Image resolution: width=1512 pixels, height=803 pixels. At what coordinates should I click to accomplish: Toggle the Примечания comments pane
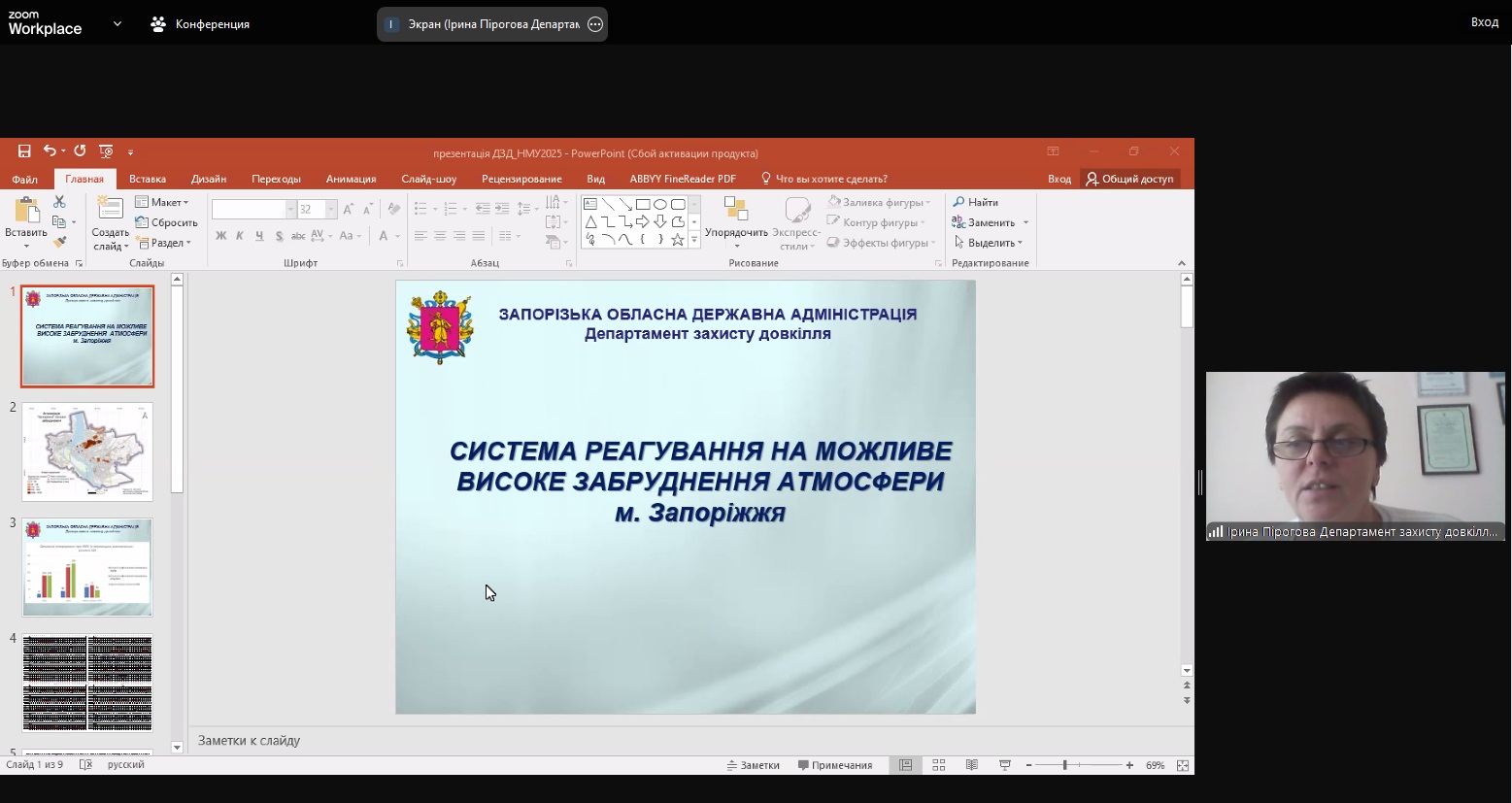(x=835, y=765)
